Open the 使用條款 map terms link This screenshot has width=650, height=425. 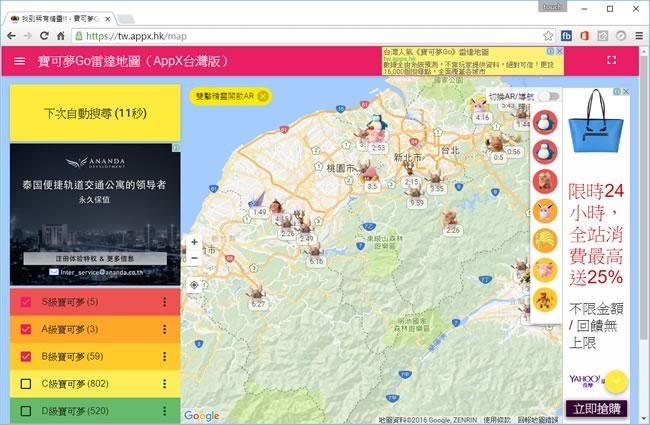[x=497, y=420]
